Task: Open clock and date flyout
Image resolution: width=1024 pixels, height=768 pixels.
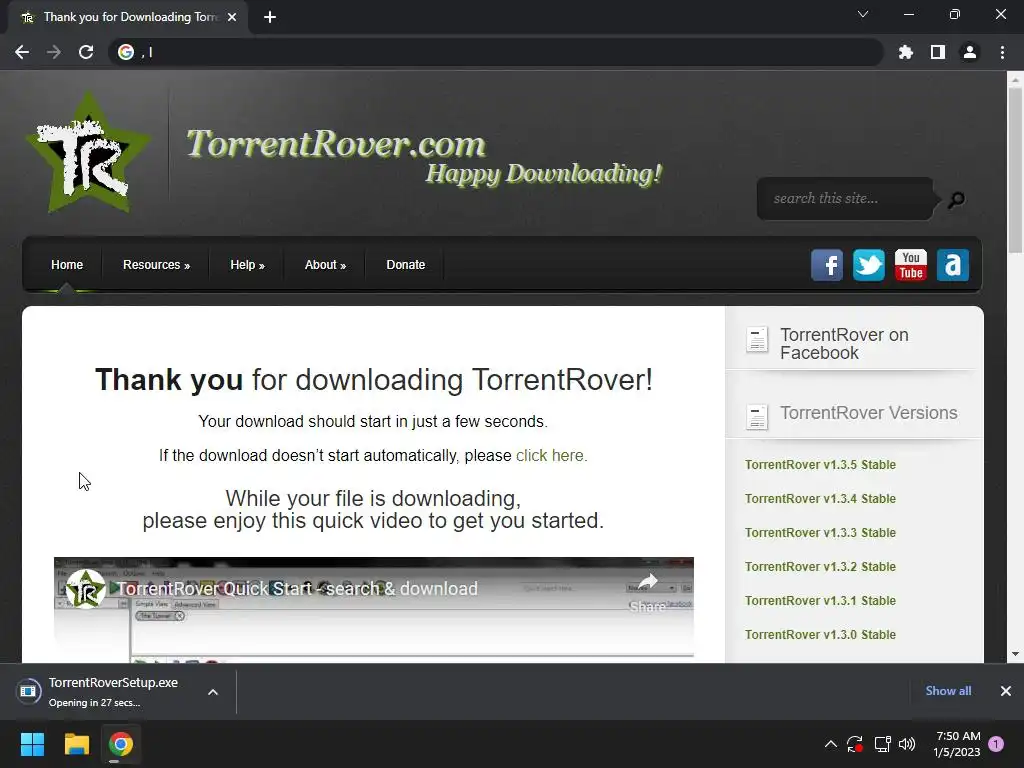Action: pos(957,744)
